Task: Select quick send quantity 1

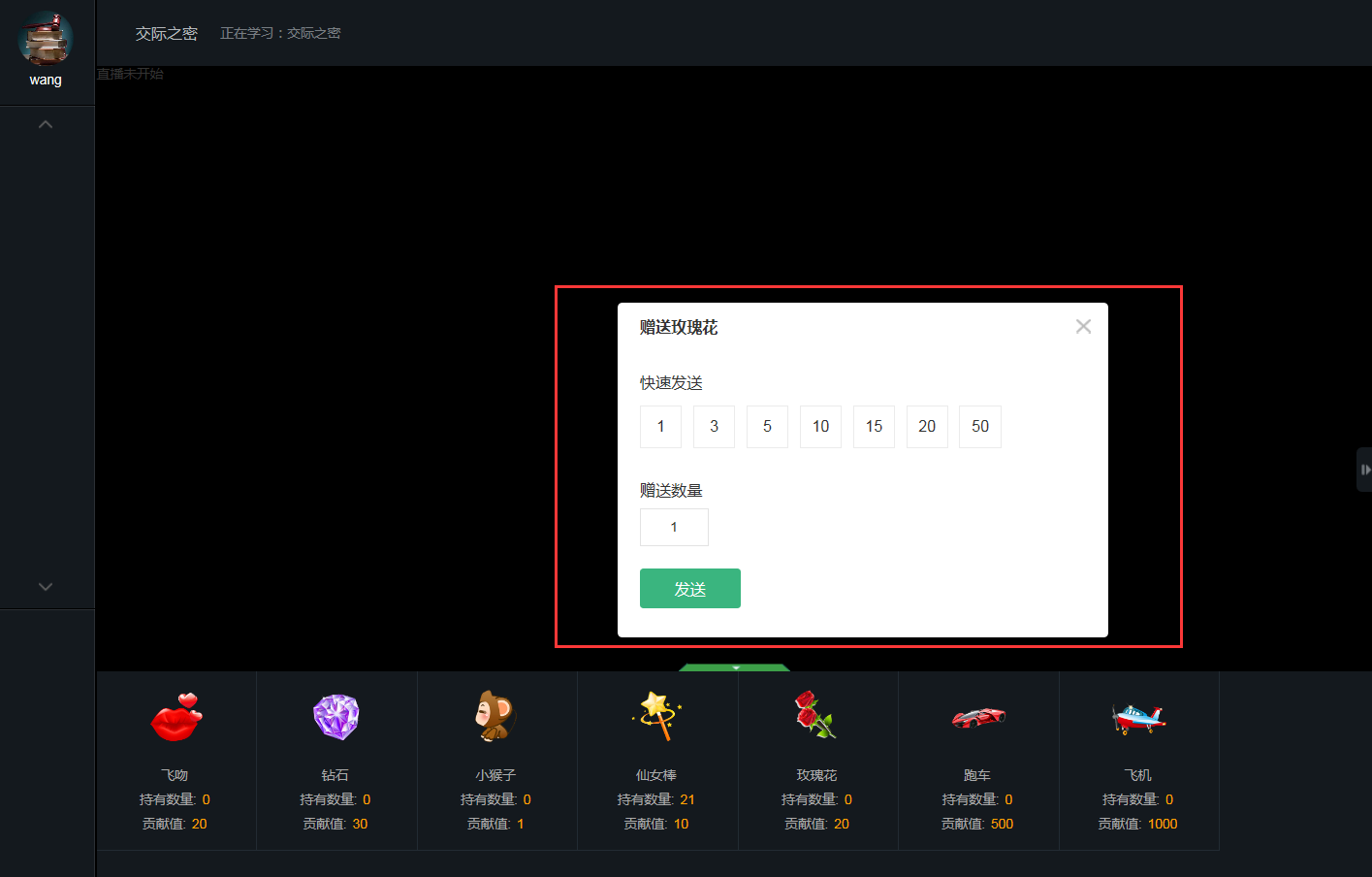Action: [660, 427]
